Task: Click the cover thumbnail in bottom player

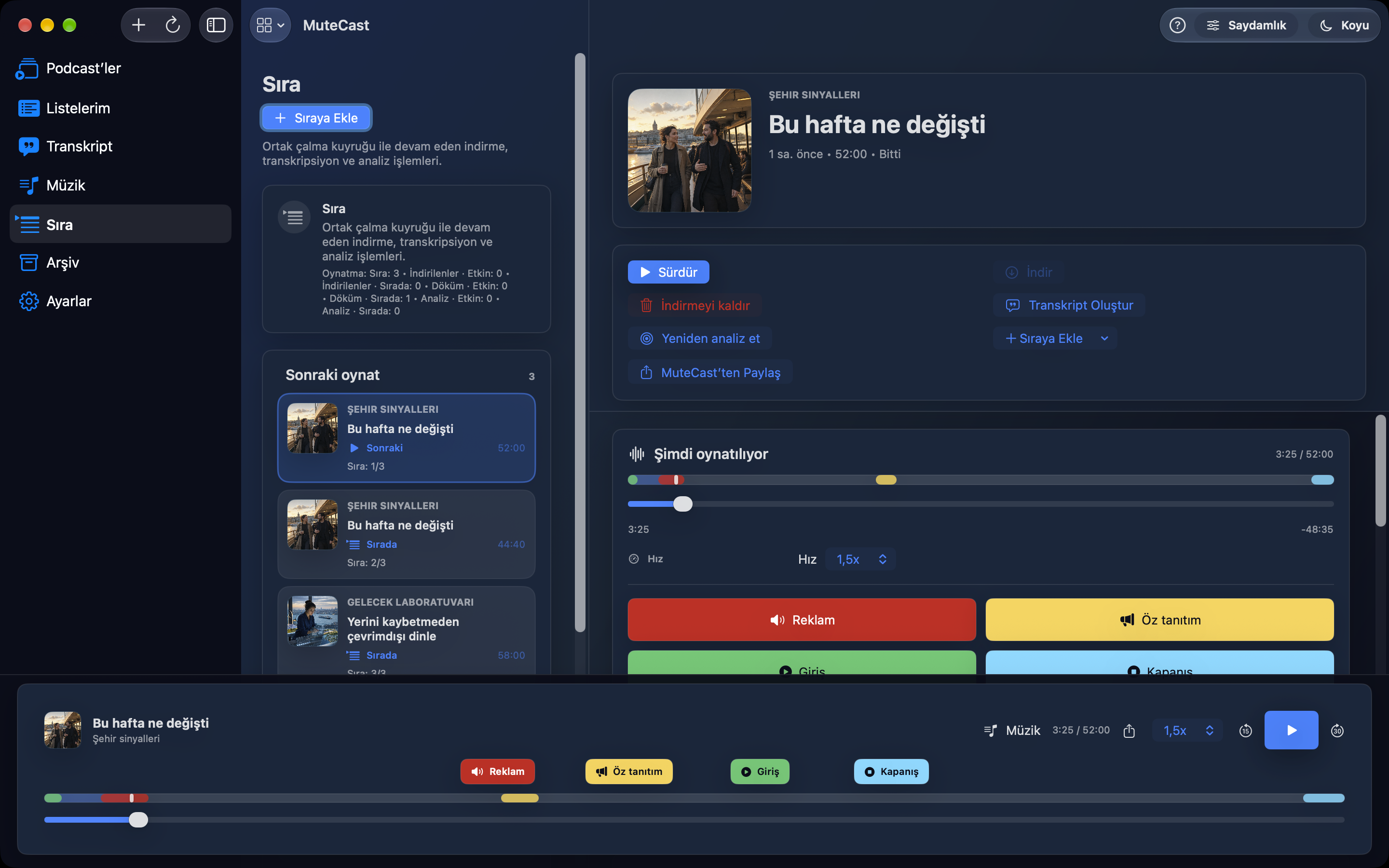Action: pos(63,730)
